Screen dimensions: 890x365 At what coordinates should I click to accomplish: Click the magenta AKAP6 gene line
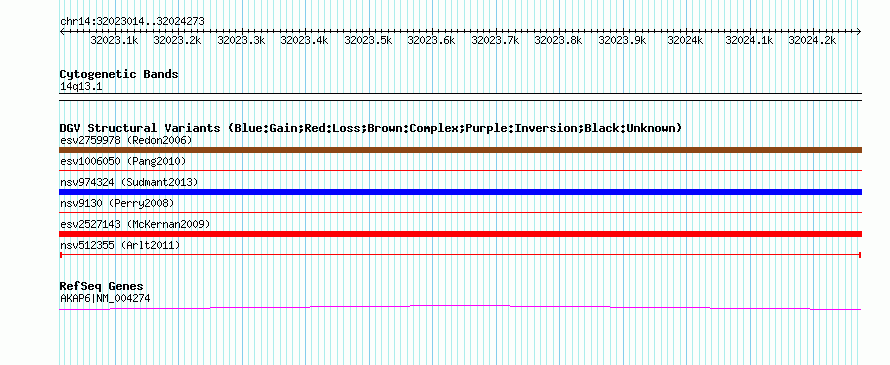pyautogui.click(x=460, y=307)
